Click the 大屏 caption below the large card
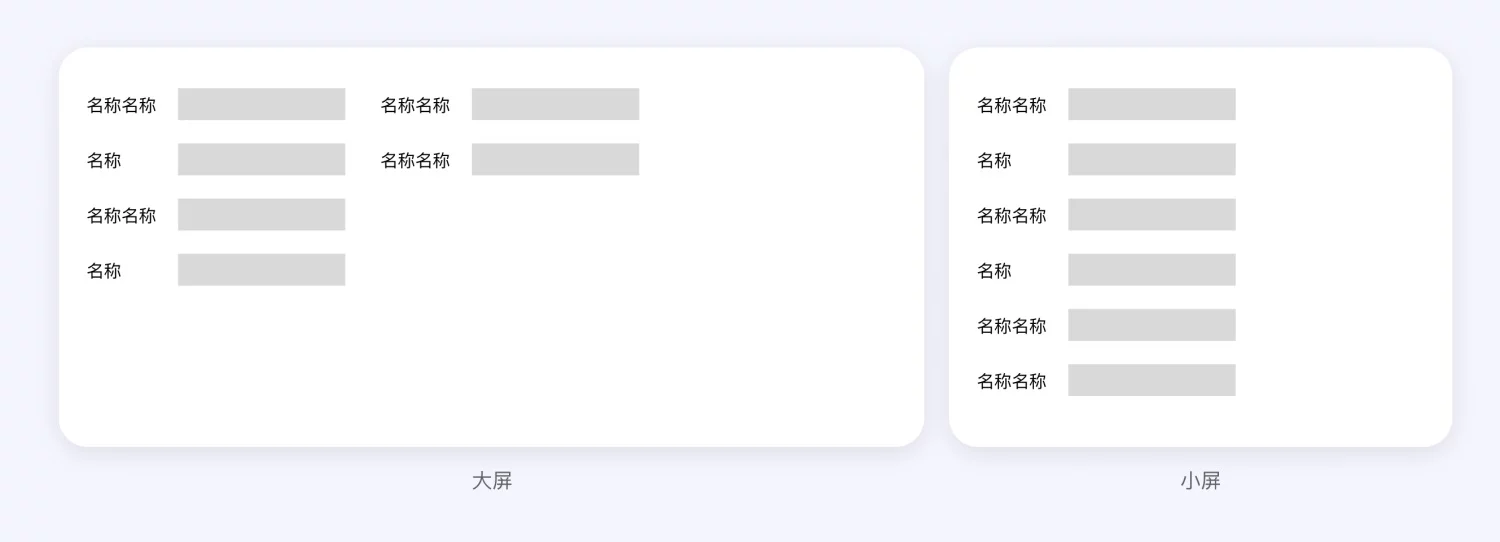1500x542 pixels. (x=492, y=481)
